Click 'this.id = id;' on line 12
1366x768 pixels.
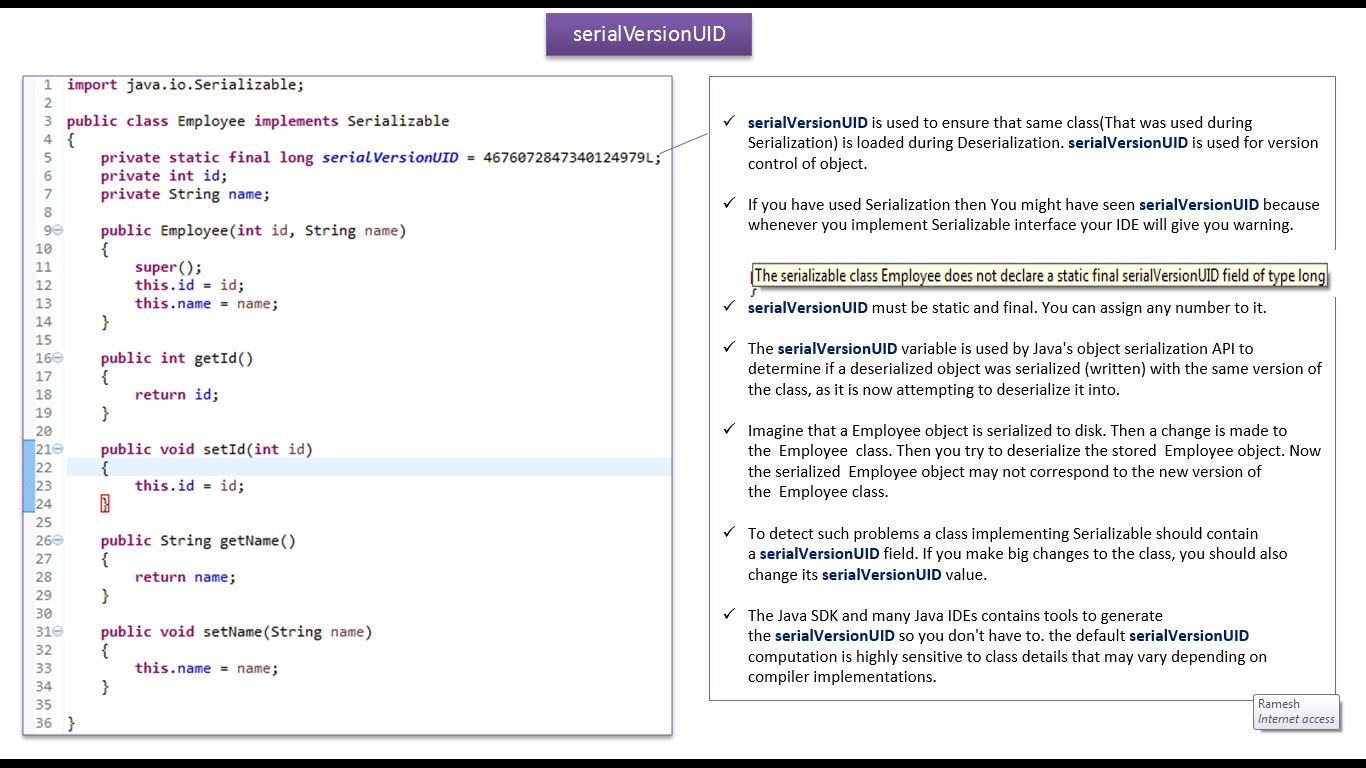click(x=190, y=285)
